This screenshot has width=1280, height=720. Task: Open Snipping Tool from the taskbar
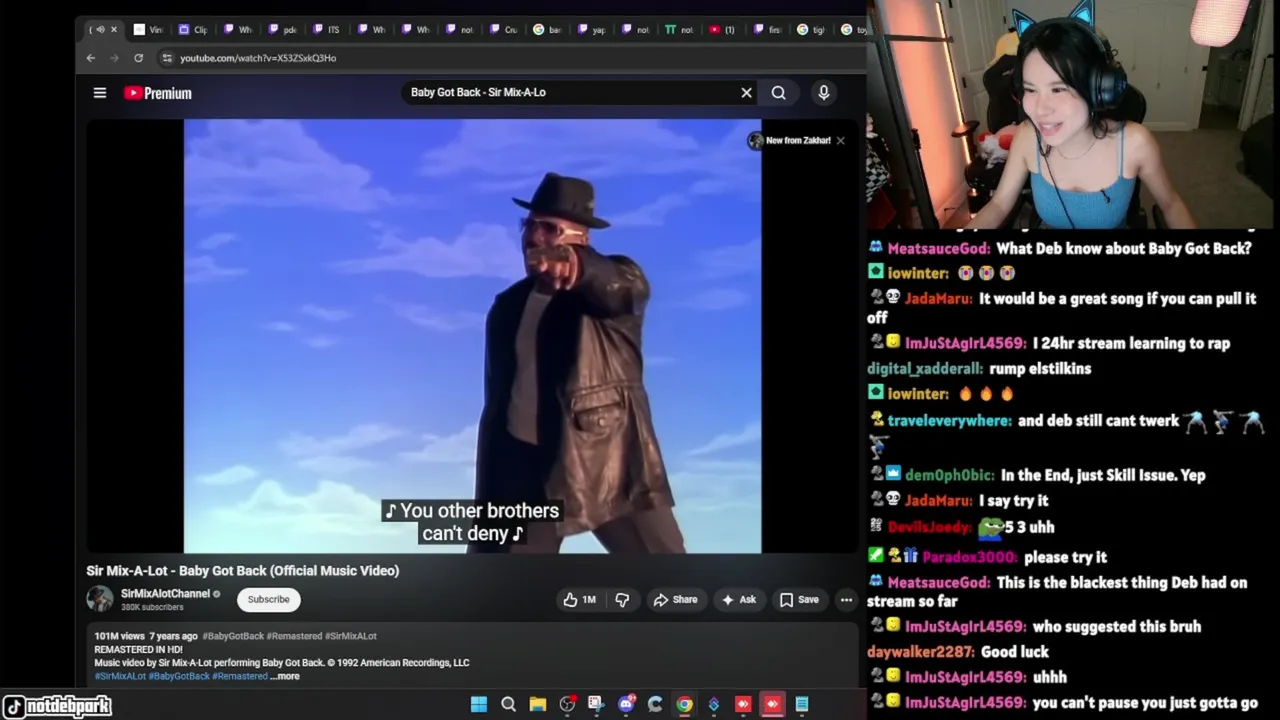click(596, 704)
